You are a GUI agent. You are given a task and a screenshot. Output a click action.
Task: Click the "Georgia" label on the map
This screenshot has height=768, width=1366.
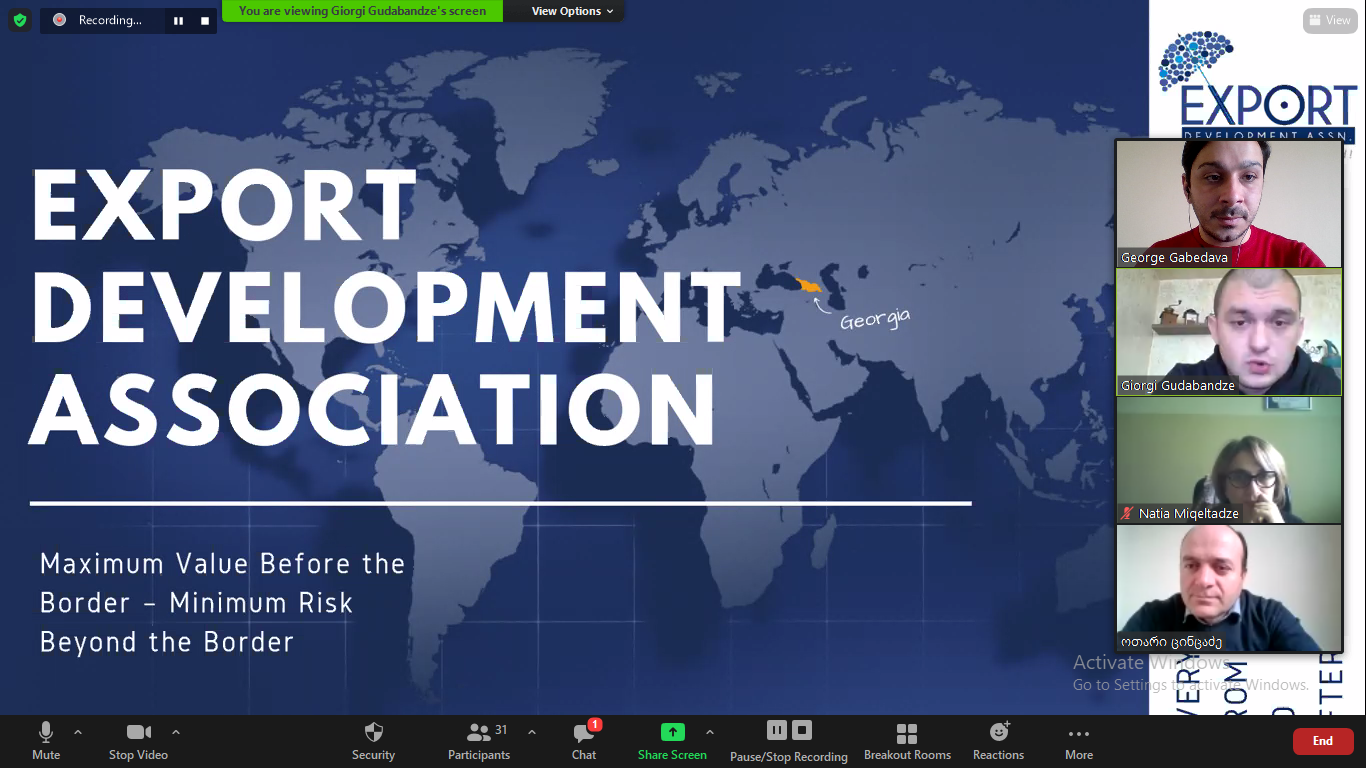coord(875,319)
